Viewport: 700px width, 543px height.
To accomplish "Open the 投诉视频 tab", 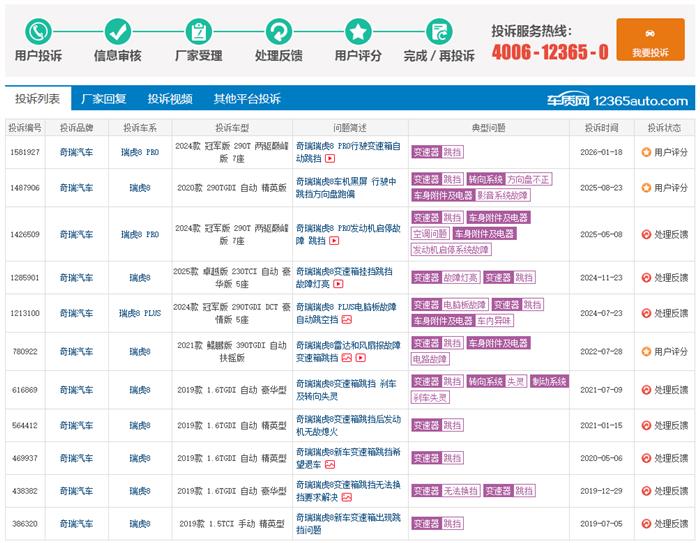I will (x=170, y=99).
